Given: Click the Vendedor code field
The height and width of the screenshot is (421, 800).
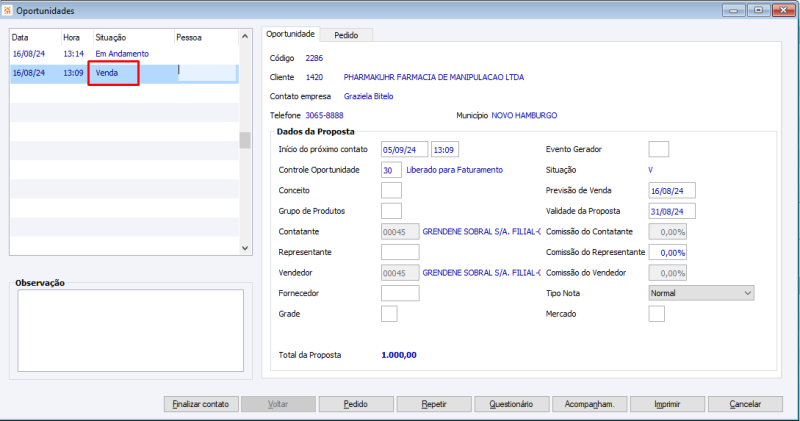Looking at the screenshot, I should pos(400,273).
